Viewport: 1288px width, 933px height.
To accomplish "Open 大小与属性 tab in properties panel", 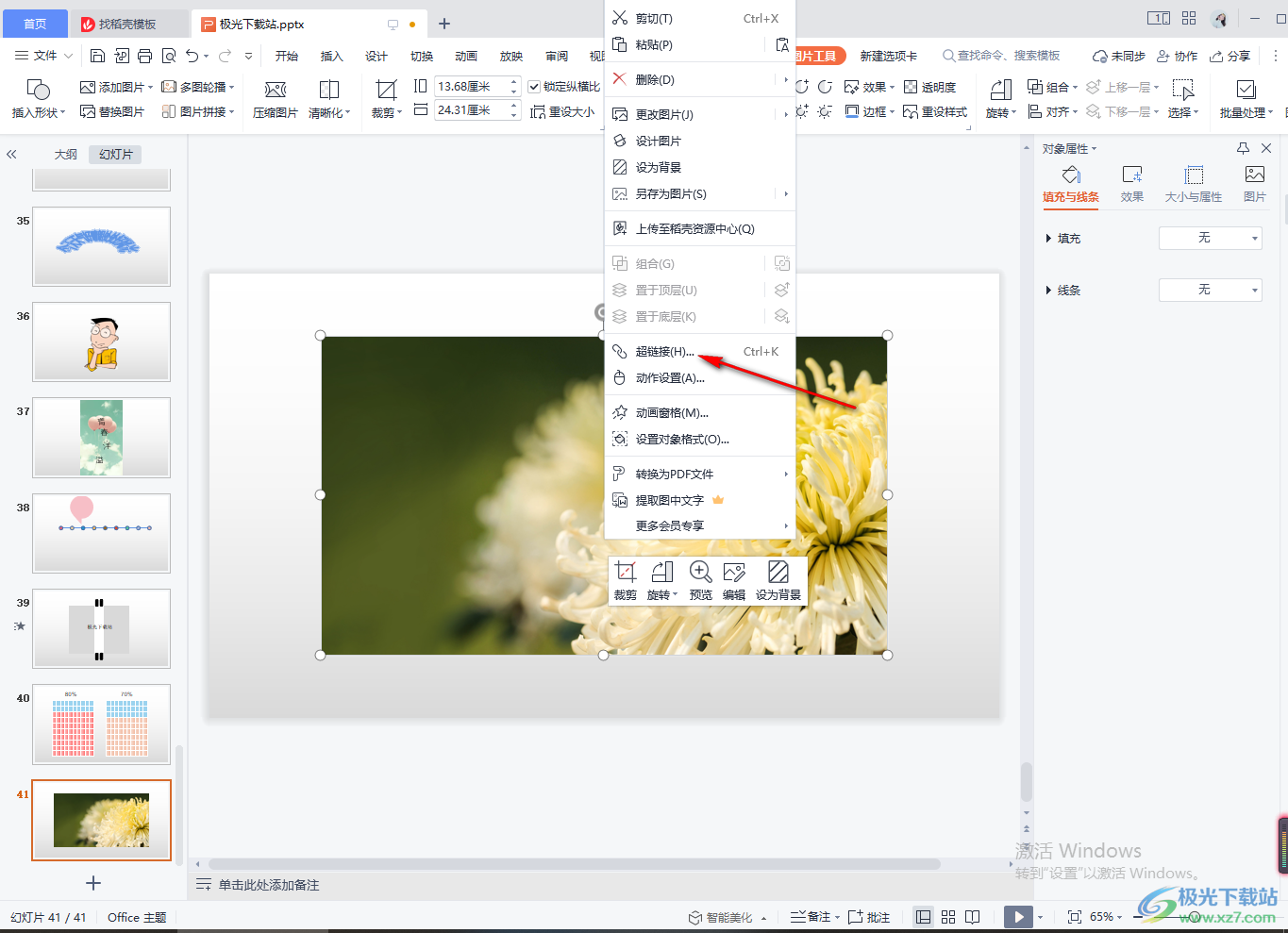I will pyautogui.click(x=1194, y=184).
